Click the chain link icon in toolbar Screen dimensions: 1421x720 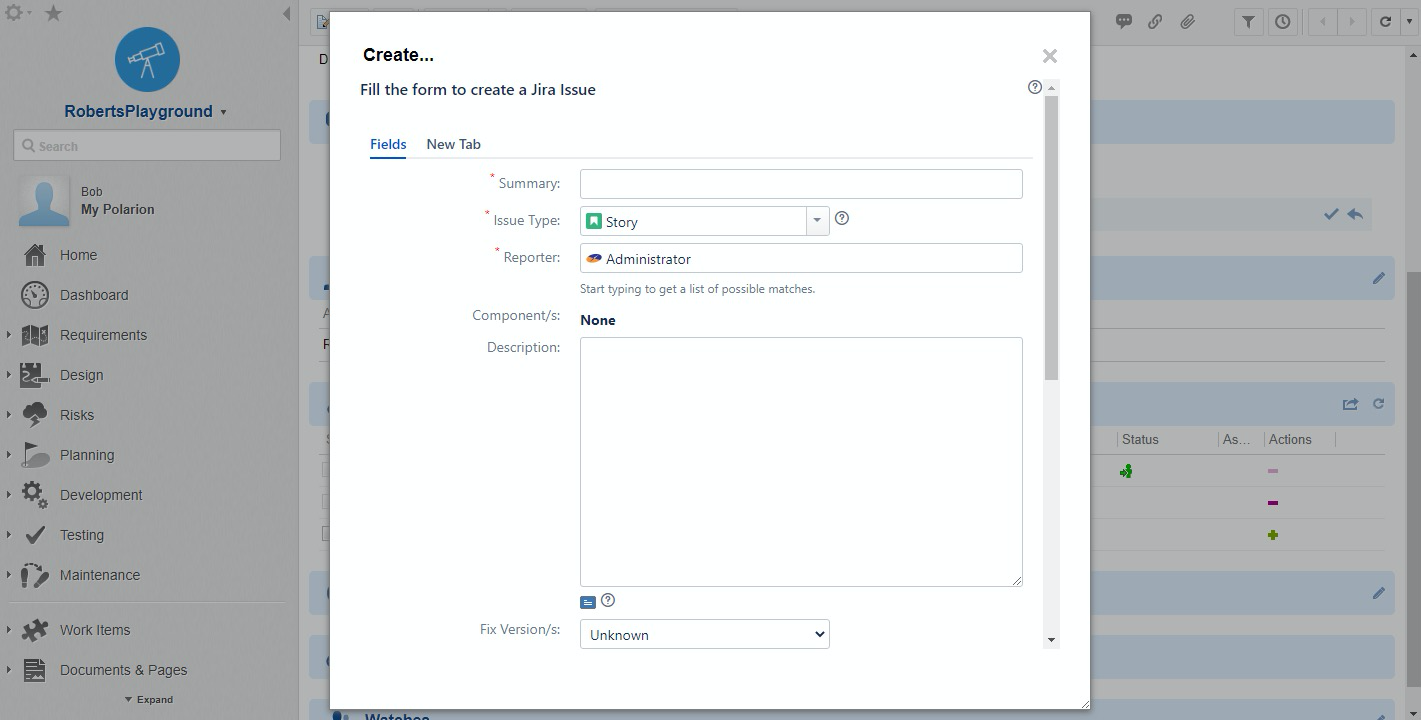point(1155,21)
